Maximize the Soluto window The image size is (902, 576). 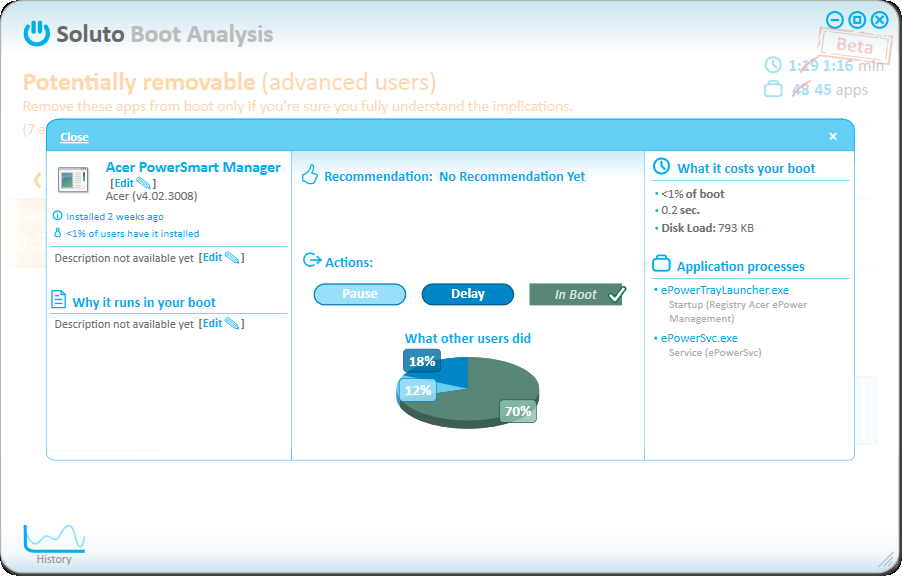click(x=857, y=20)
